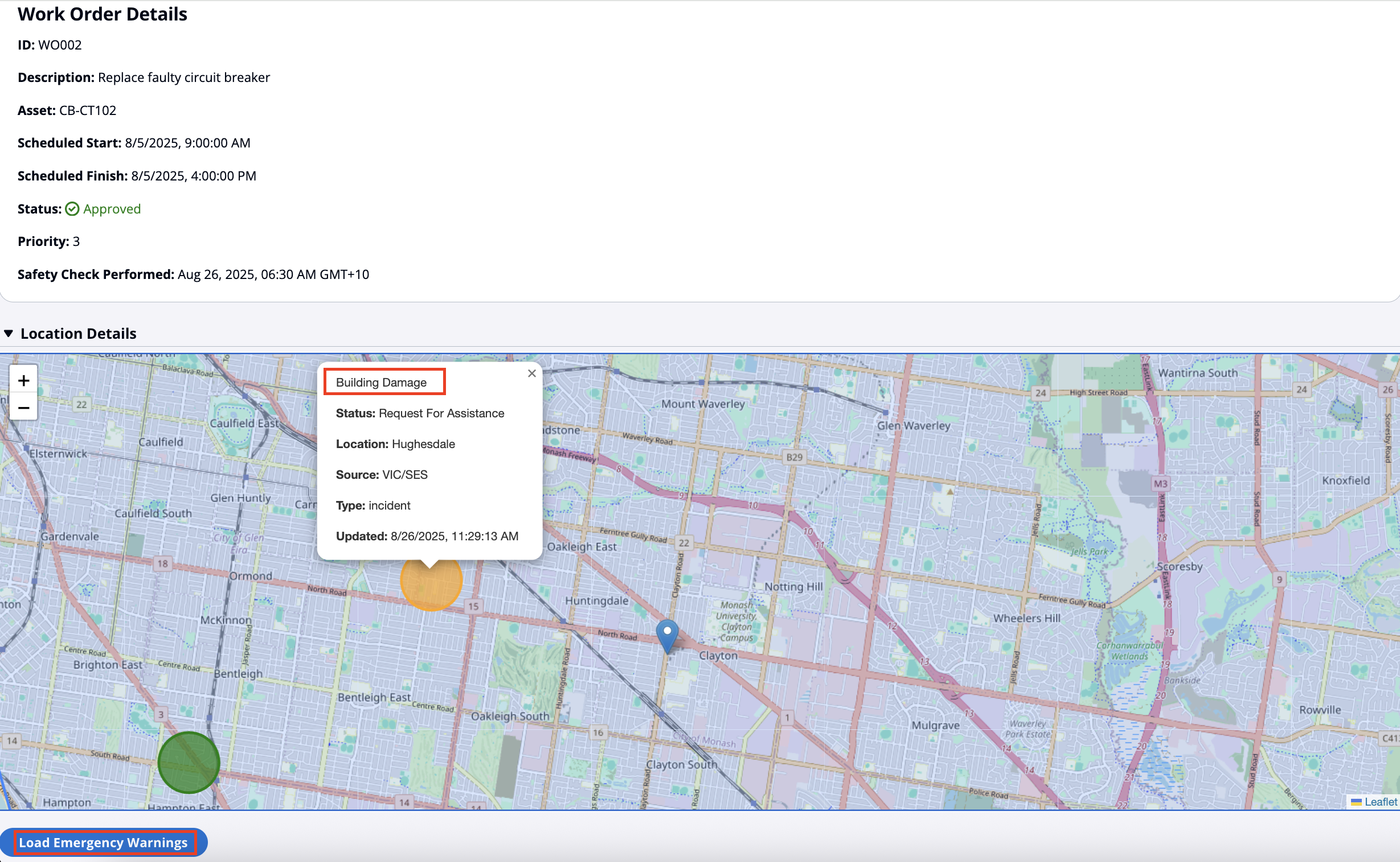
Task: Click the Work Order Details heading
Action: 103,14
